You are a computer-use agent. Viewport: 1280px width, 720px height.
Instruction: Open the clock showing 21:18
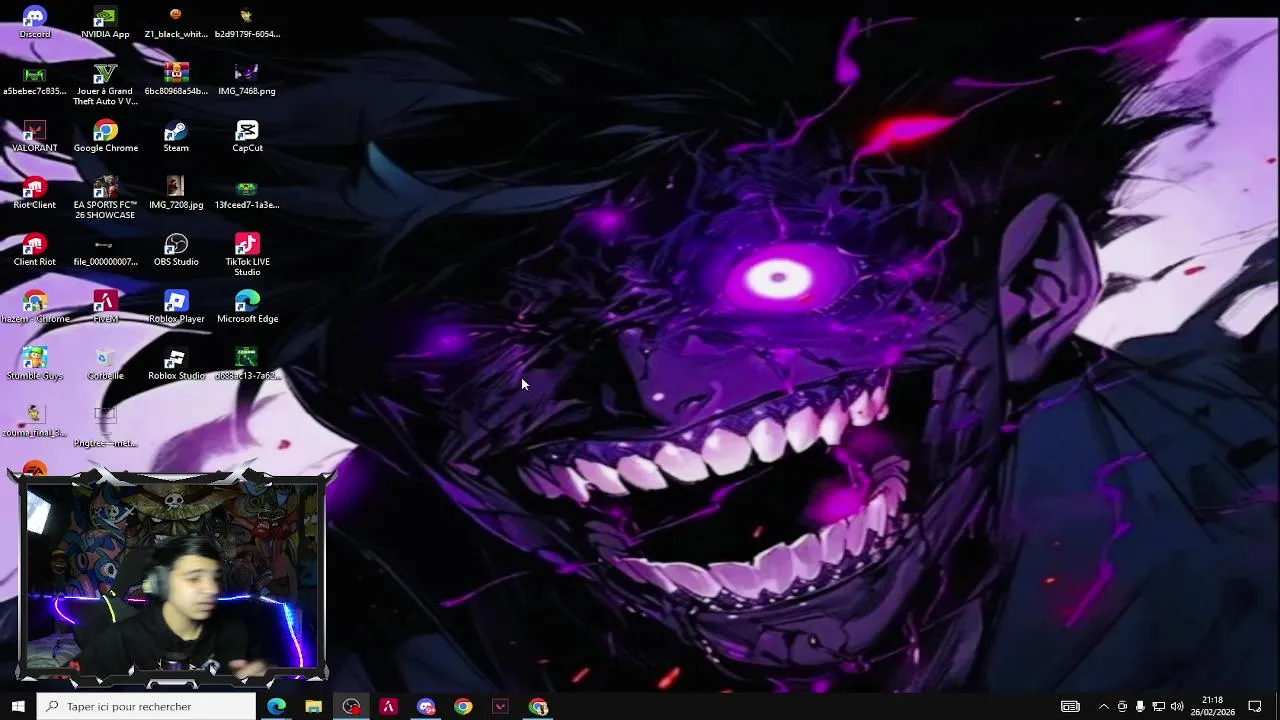[x=1212, y=706]
